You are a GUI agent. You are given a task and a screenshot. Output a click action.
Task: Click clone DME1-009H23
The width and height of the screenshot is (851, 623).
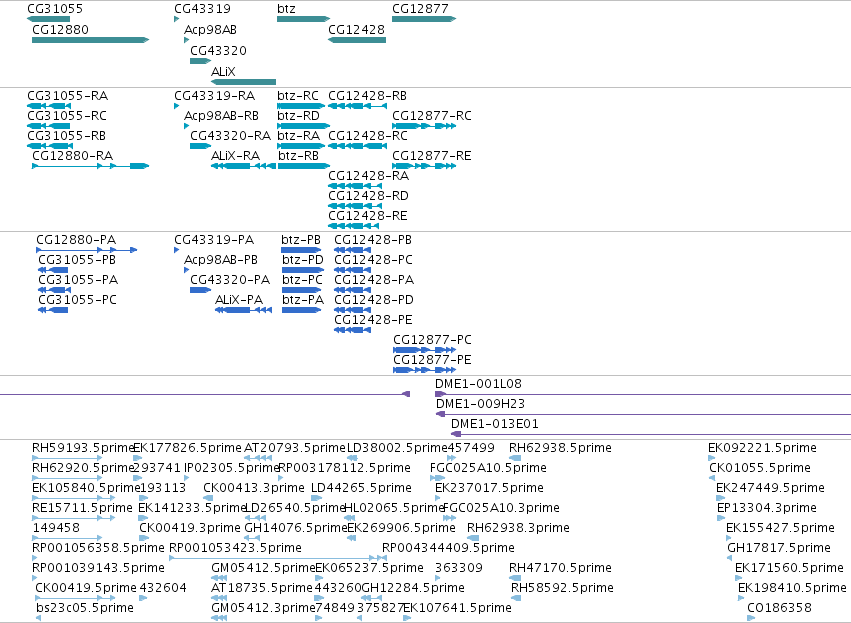click(x=480, y=404)
